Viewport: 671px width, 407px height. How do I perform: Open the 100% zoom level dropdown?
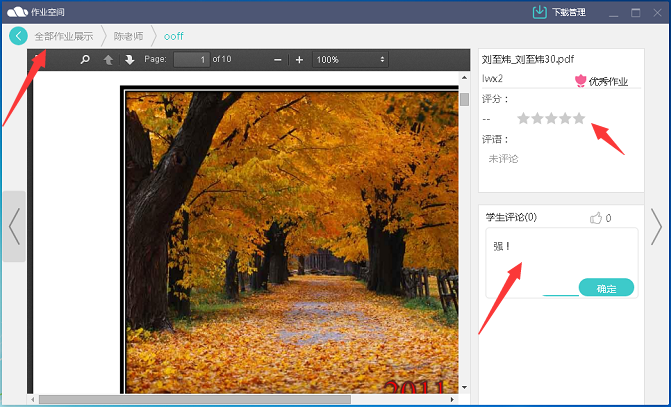[350, 60]
